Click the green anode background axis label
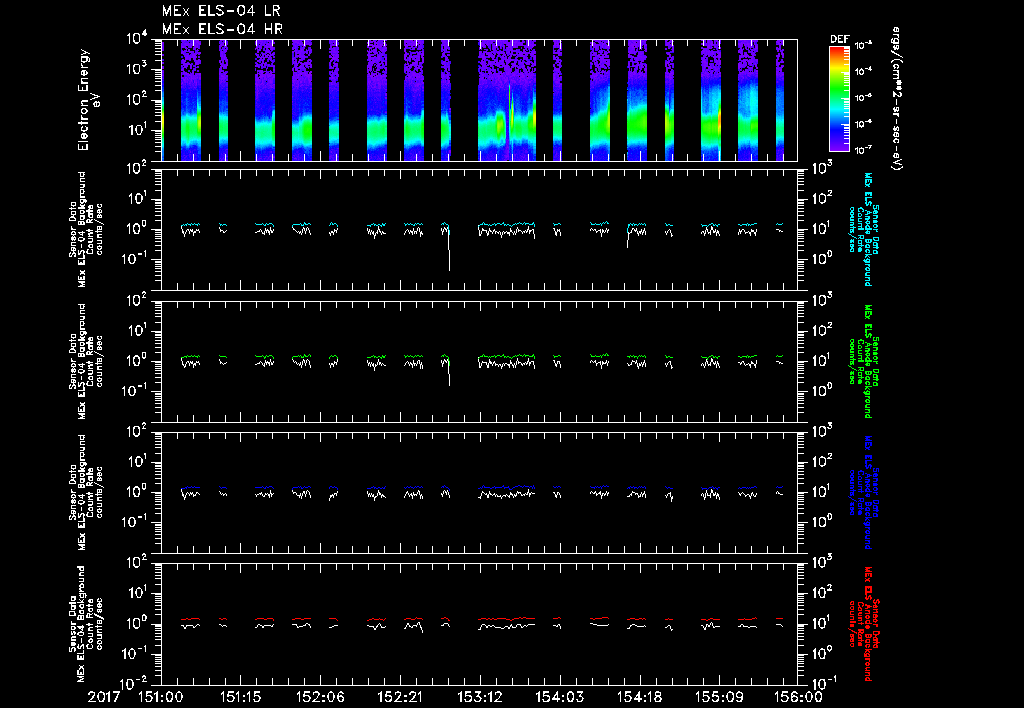The image size is (1024, 708). (x=863, y=361)
